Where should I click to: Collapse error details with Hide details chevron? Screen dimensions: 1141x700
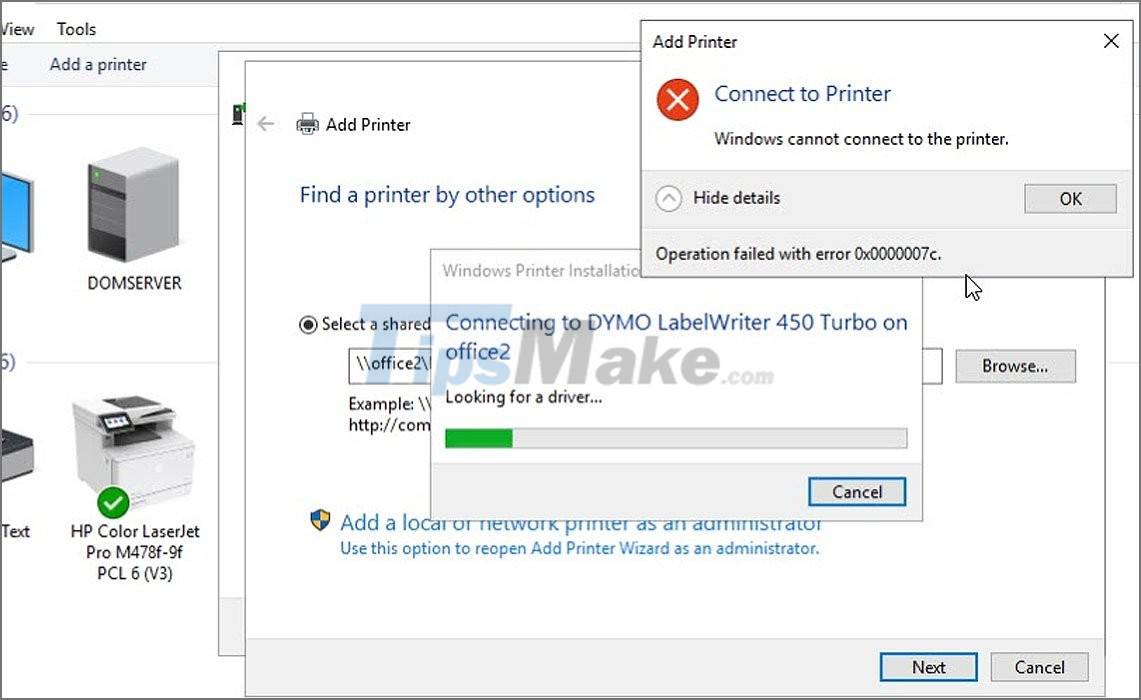tap(668, 198)
